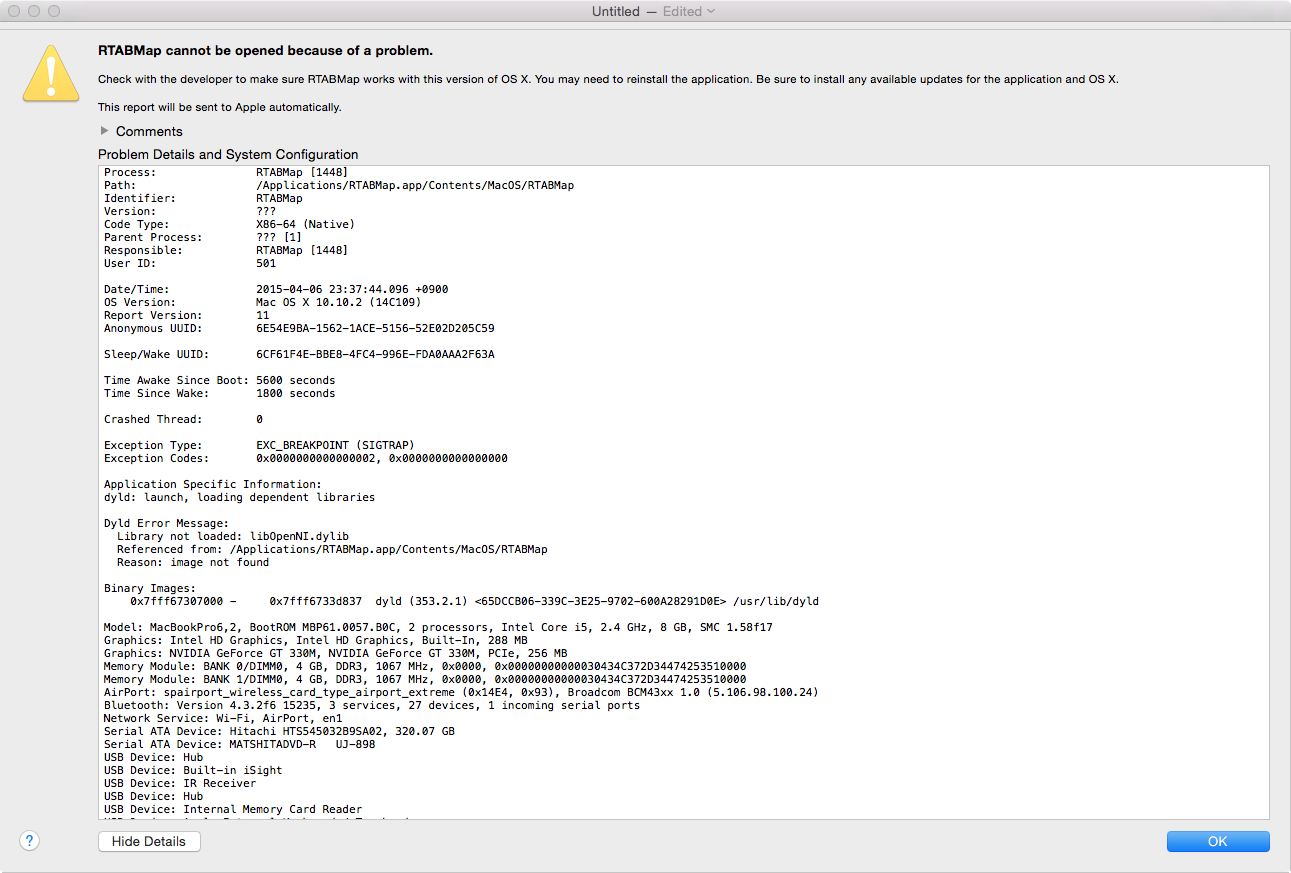Screen dimensions: 1291x873
Task: Close the window with the red button
Action: (14, 11)
